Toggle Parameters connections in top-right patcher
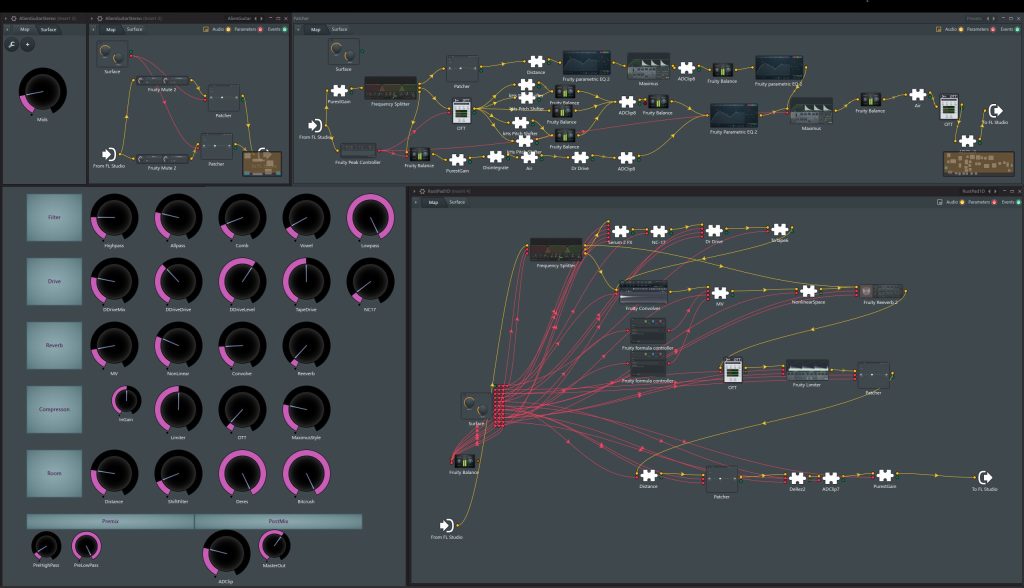1024x588 pixels. pyautogui.click(x=980, y=29)
